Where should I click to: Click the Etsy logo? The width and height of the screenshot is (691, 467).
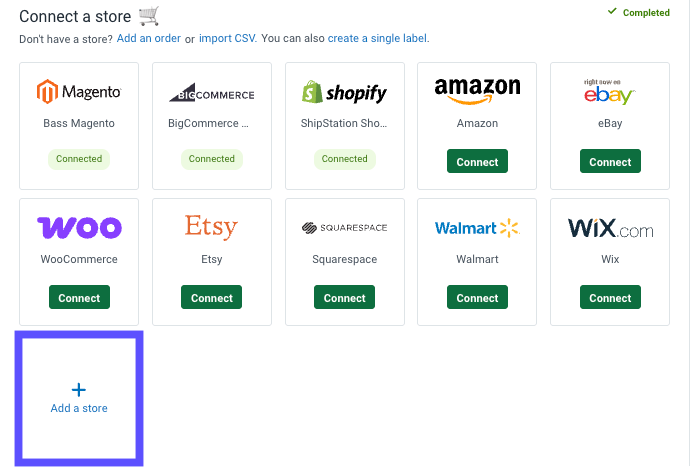(x=212, y=227)
